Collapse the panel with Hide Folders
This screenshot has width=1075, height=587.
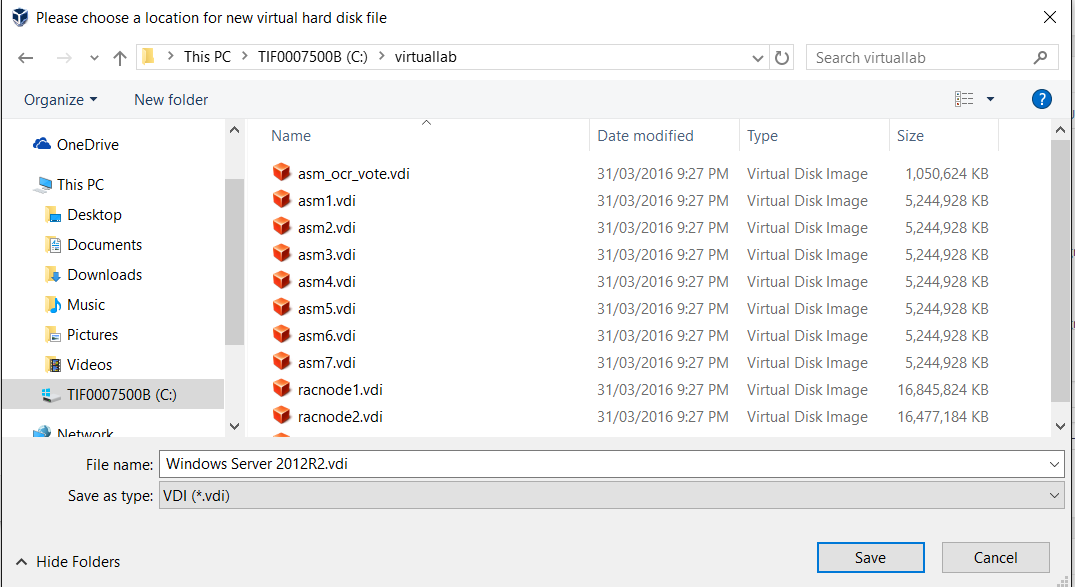pos(67,562)
